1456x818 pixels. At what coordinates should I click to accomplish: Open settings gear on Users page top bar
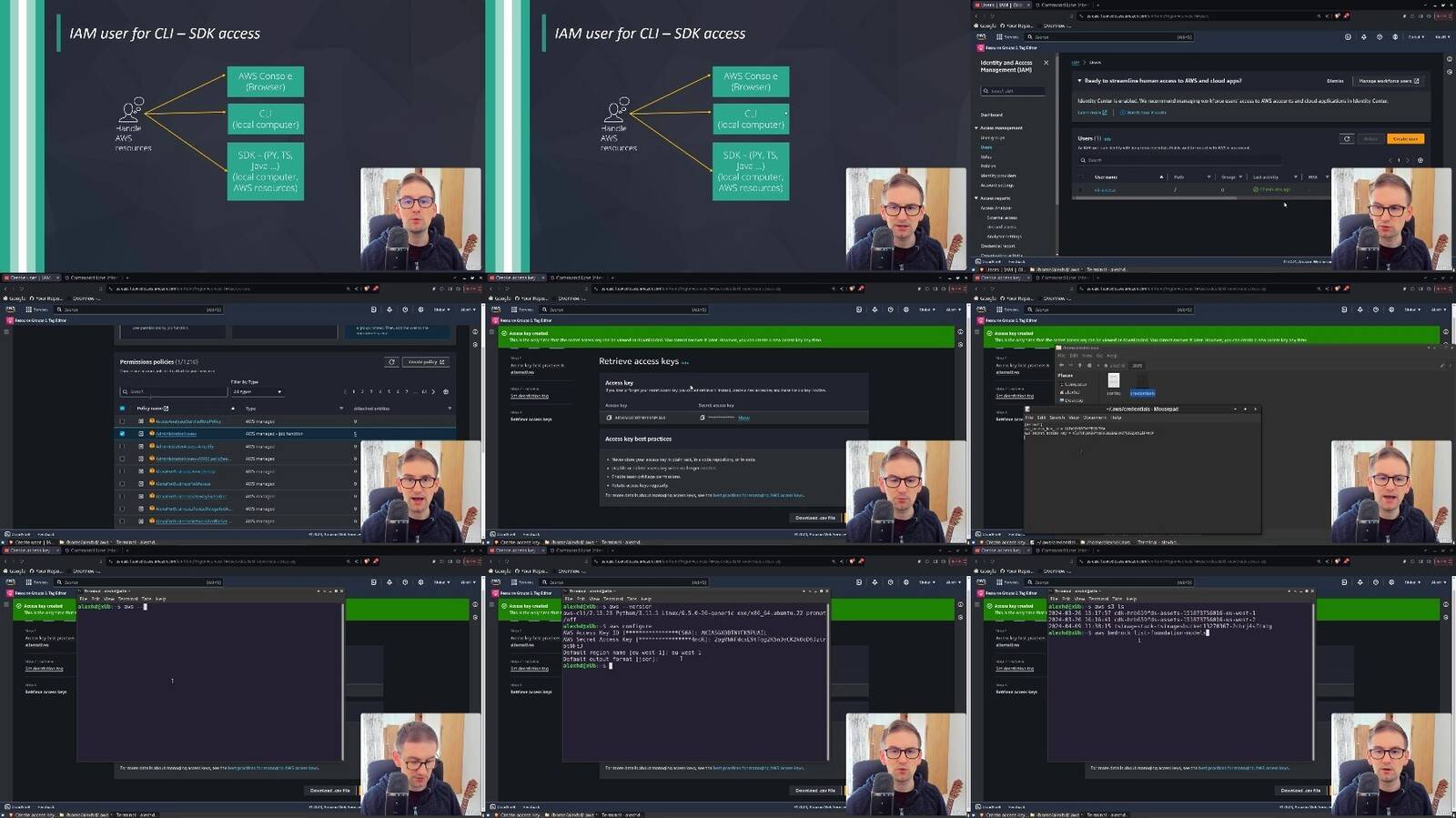[1394, 37]
